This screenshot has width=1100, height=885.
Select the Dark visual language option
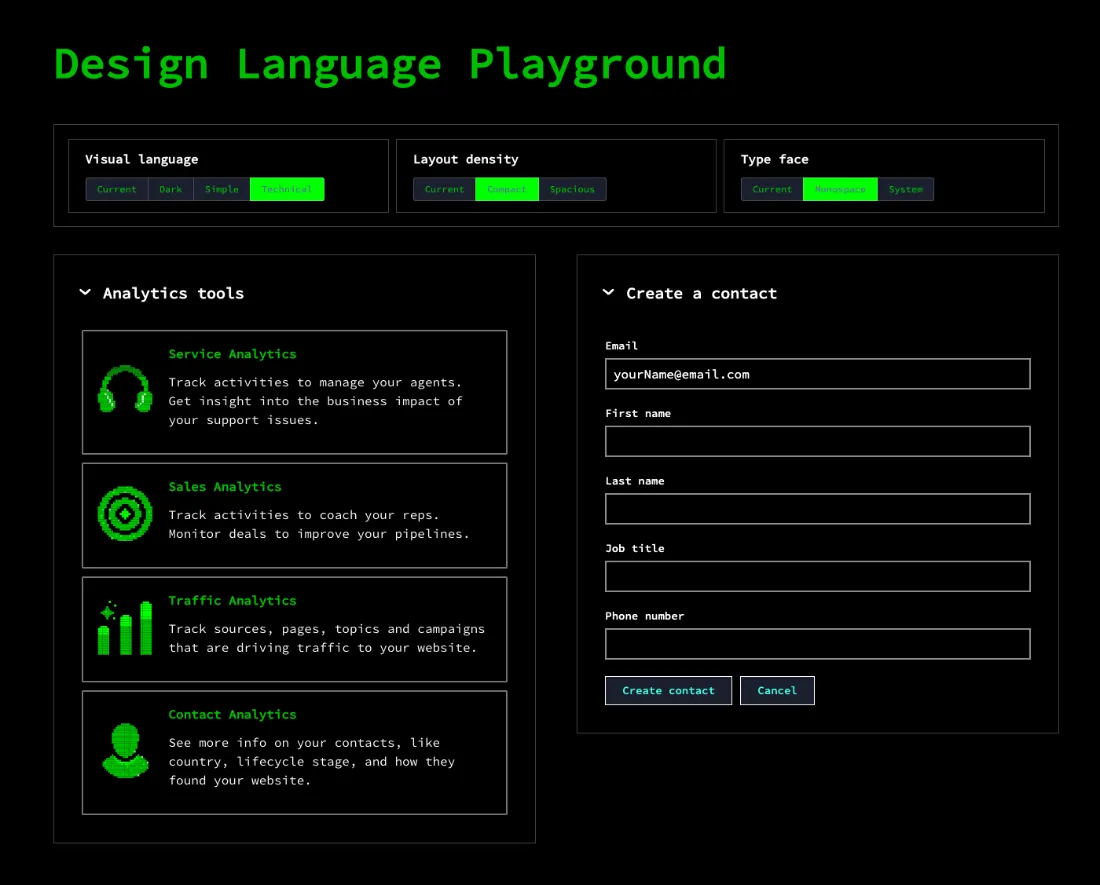[171, 189]
